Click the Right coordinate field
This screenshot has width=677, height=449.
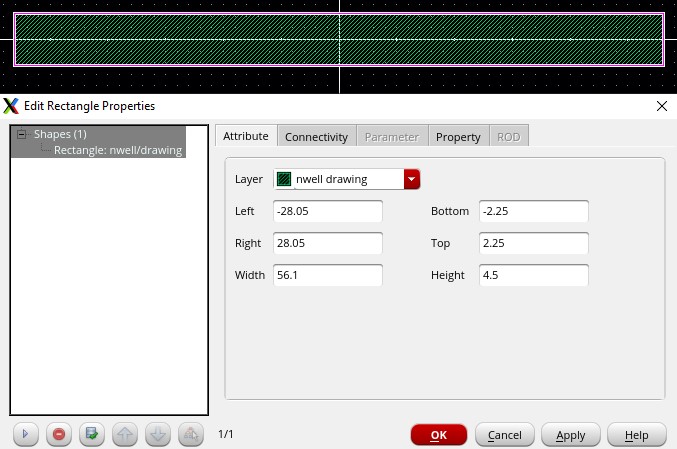(x=328, y=243)
